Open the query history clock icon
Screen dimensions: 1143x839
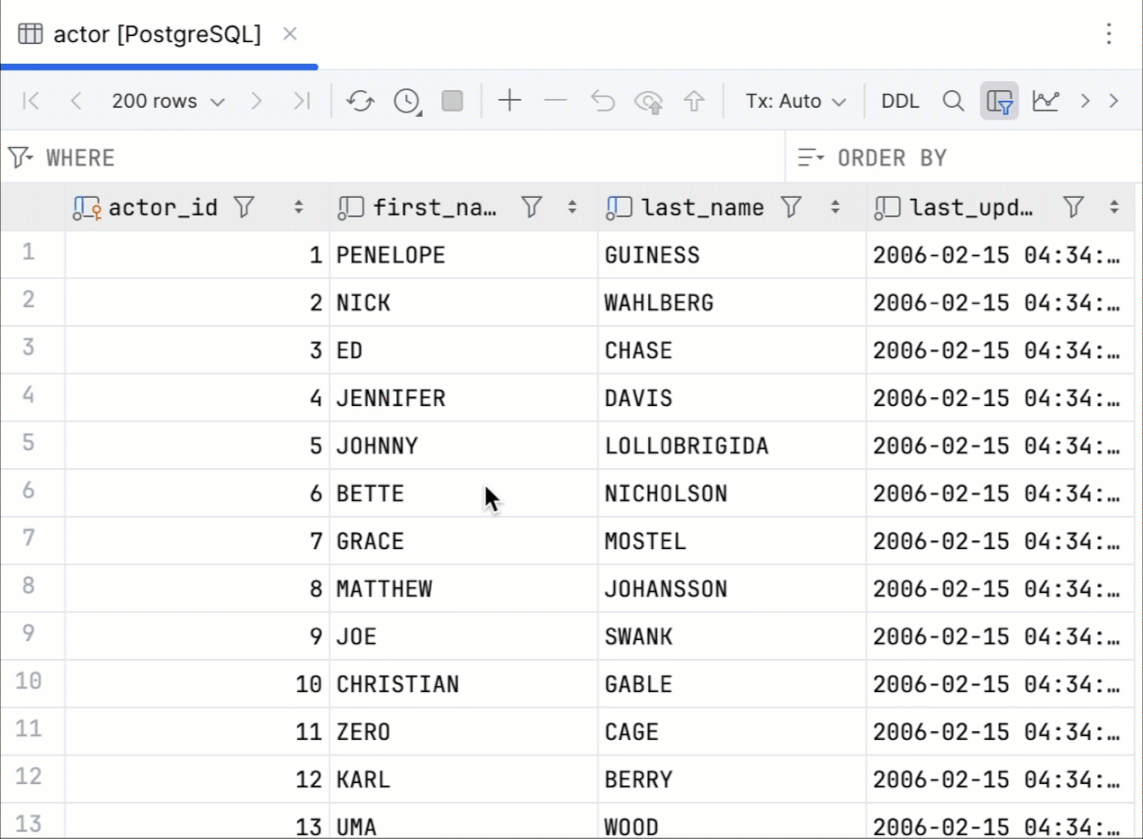coord(406,101)
